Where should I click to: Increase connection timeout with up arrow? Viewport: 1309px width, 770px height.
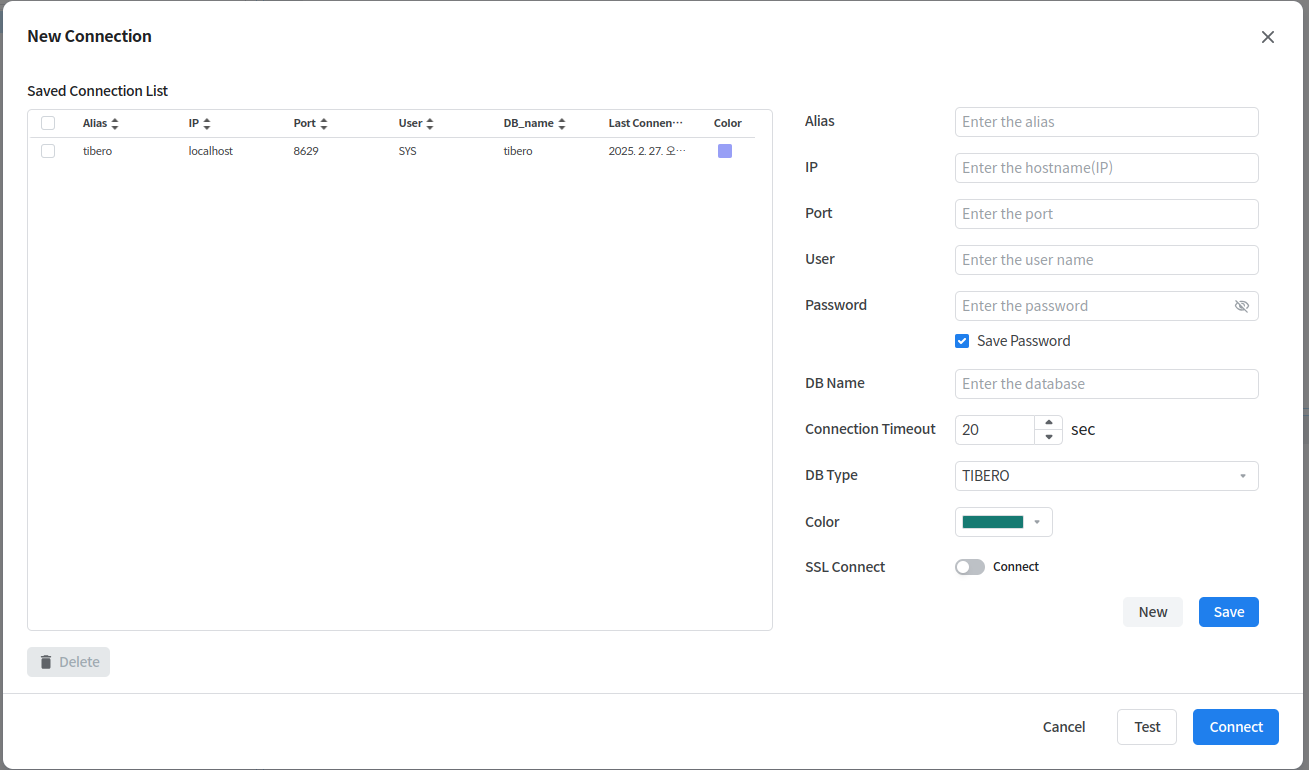click(x=1048, y=423)
